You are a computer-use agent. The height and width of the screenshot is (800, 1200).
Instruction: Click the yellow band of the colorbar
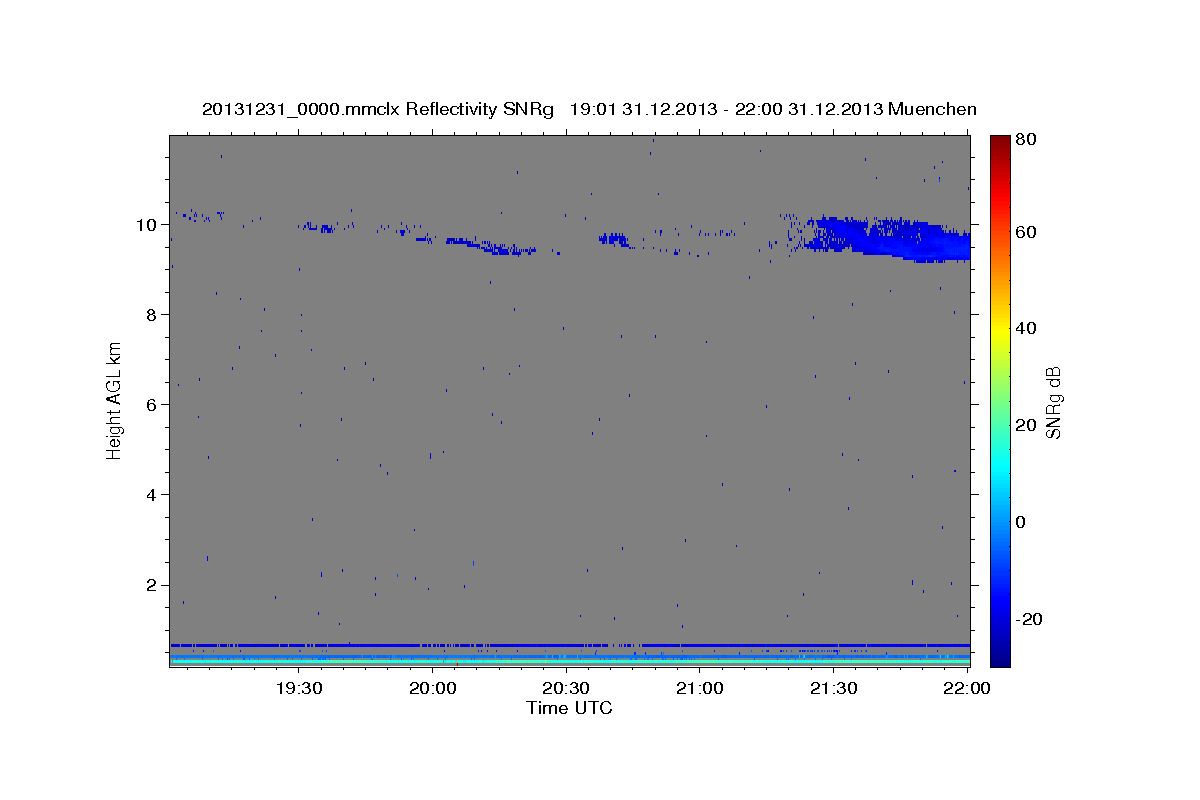coord(1000,330)
